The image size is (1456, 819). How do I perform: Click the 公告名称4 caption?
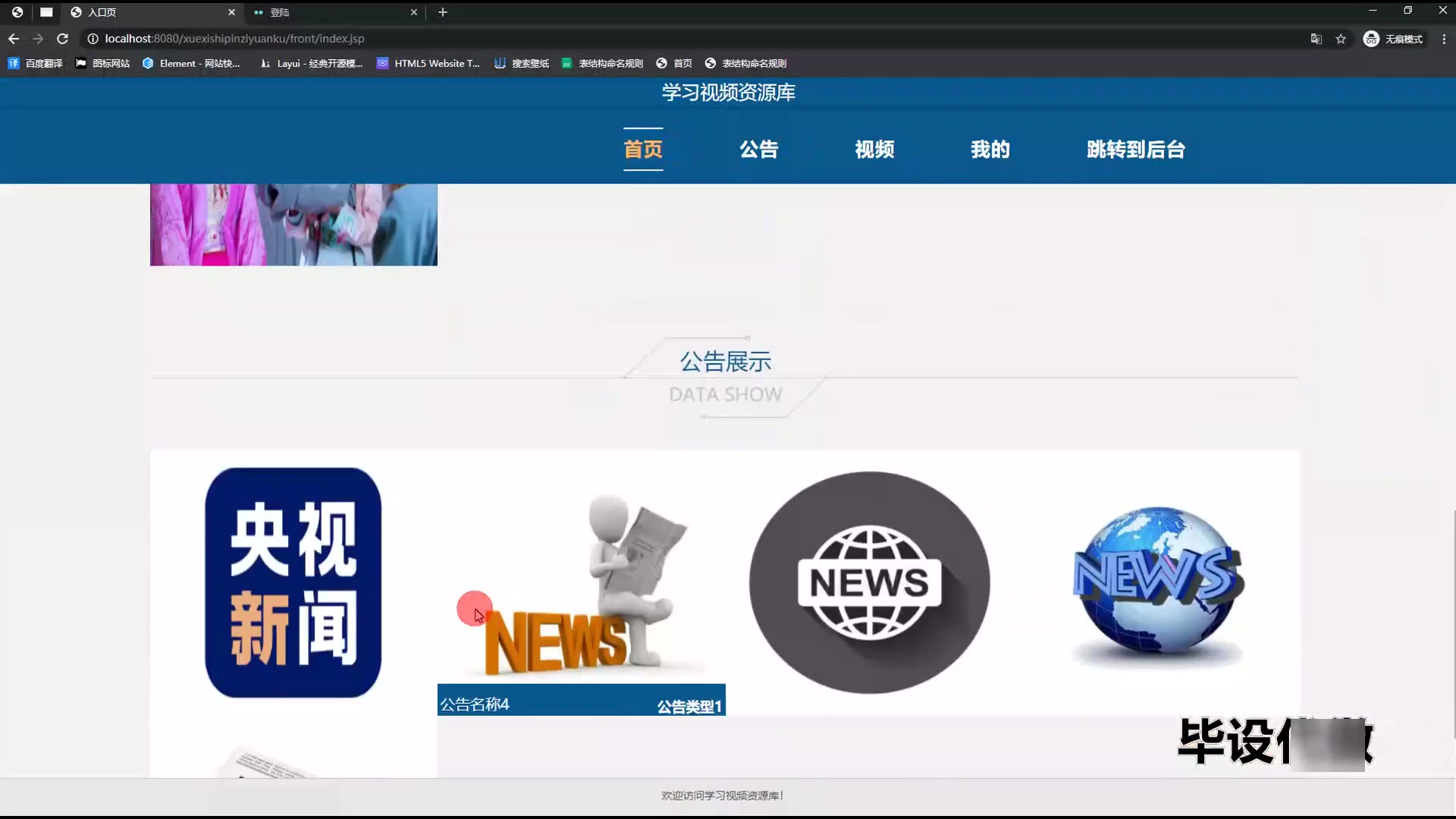click(x=475, y=704)
